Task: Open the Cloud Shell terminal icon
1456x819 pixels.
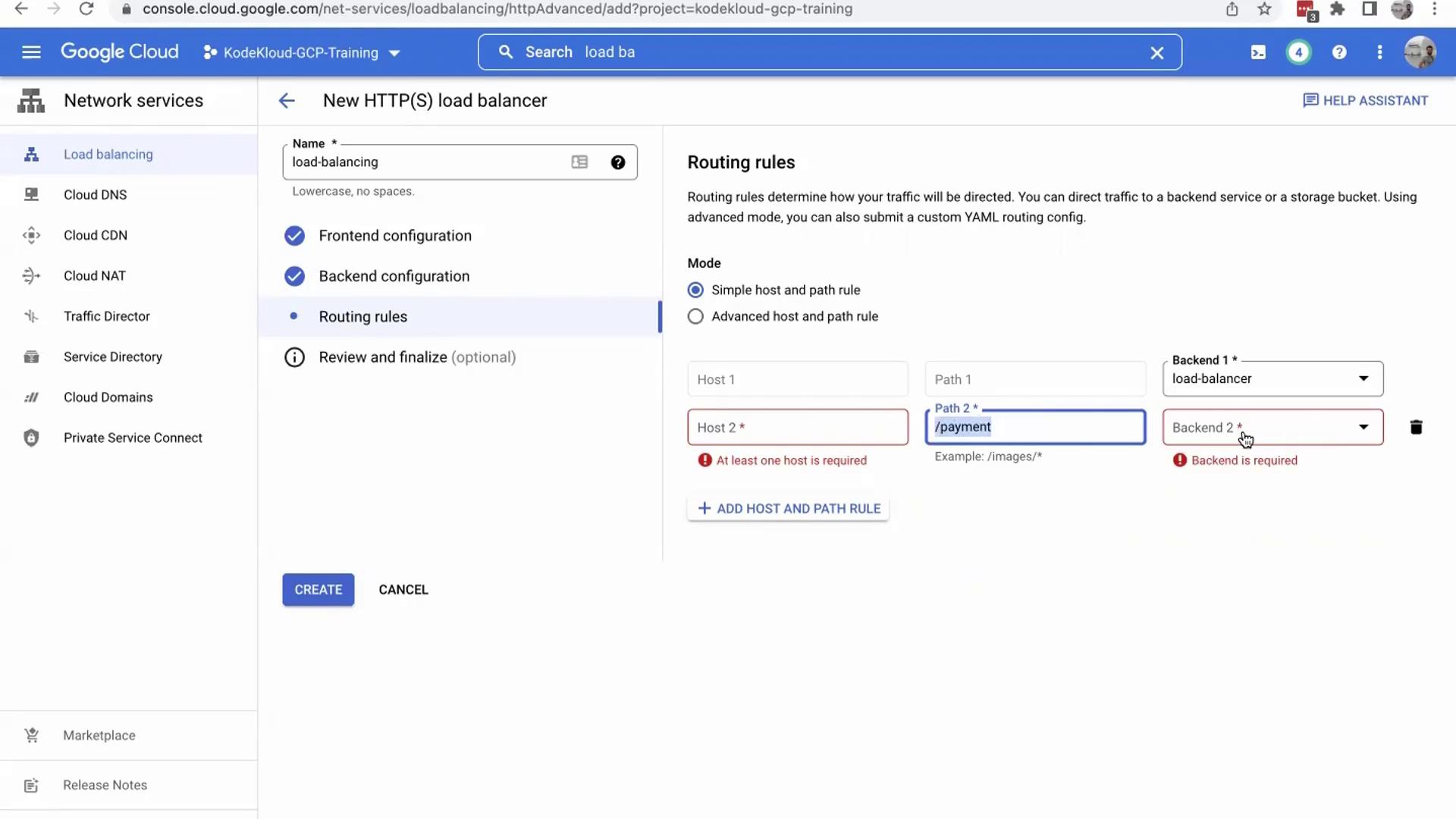Action: (x=1258, y=52)
